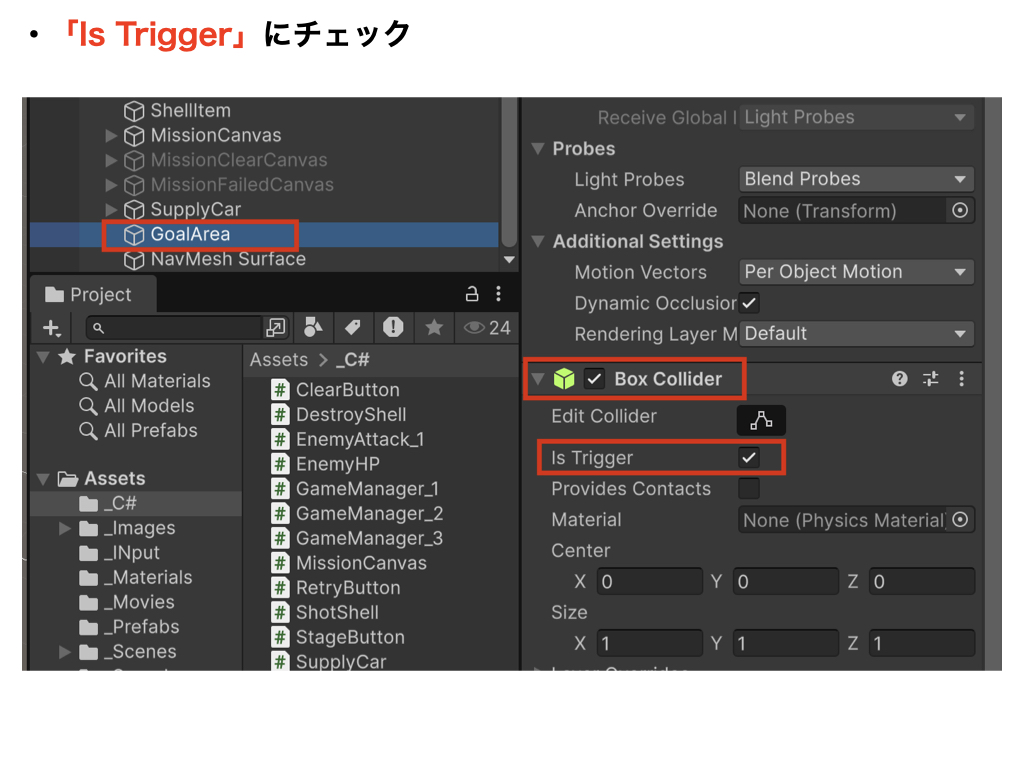Open the Motion Vectors dropdown
1024x768 pixels.
855,272
